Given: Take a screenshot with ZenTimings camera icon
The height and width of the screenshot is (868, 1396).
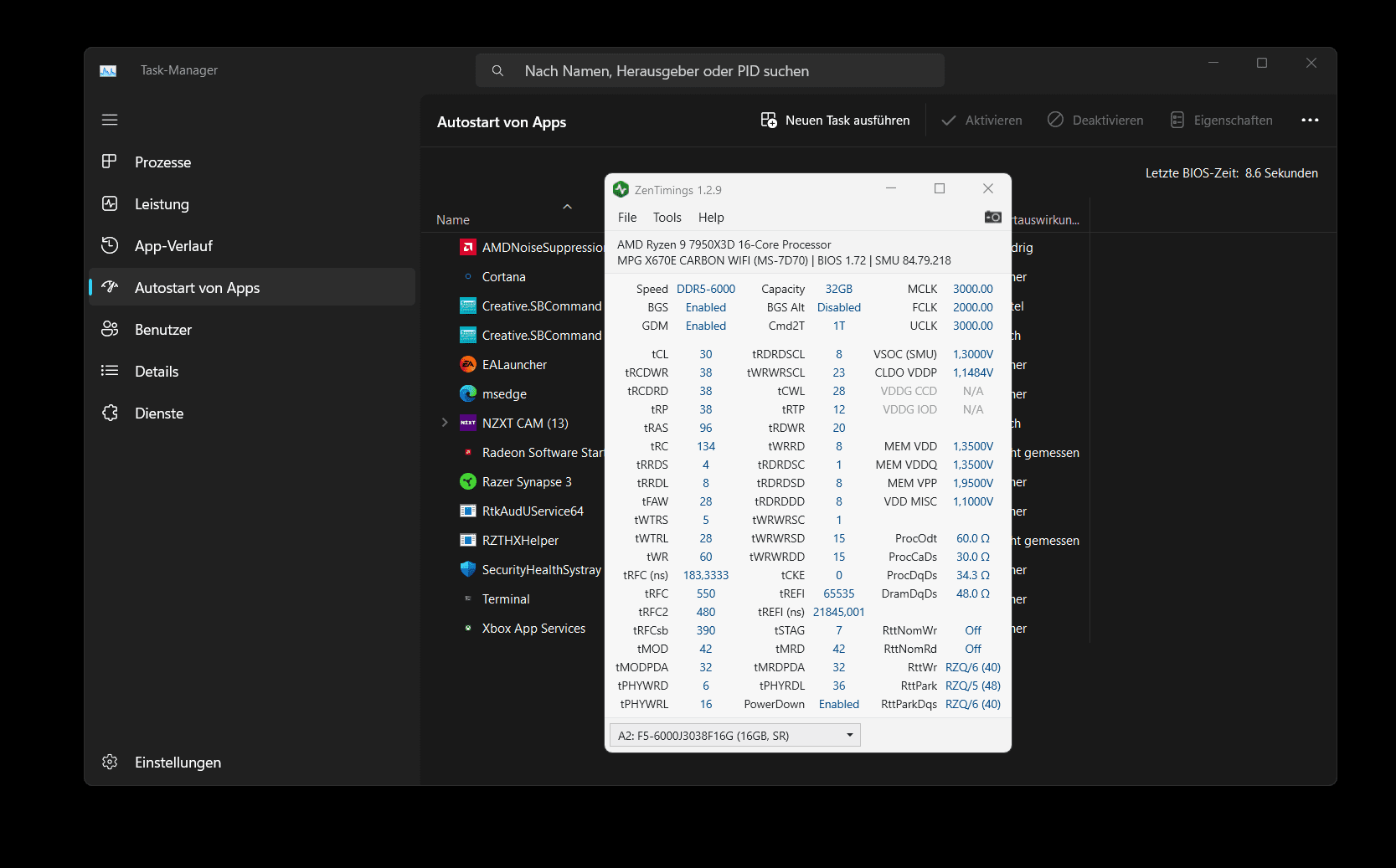Looking at the screenshot, I should pos(992,217).
